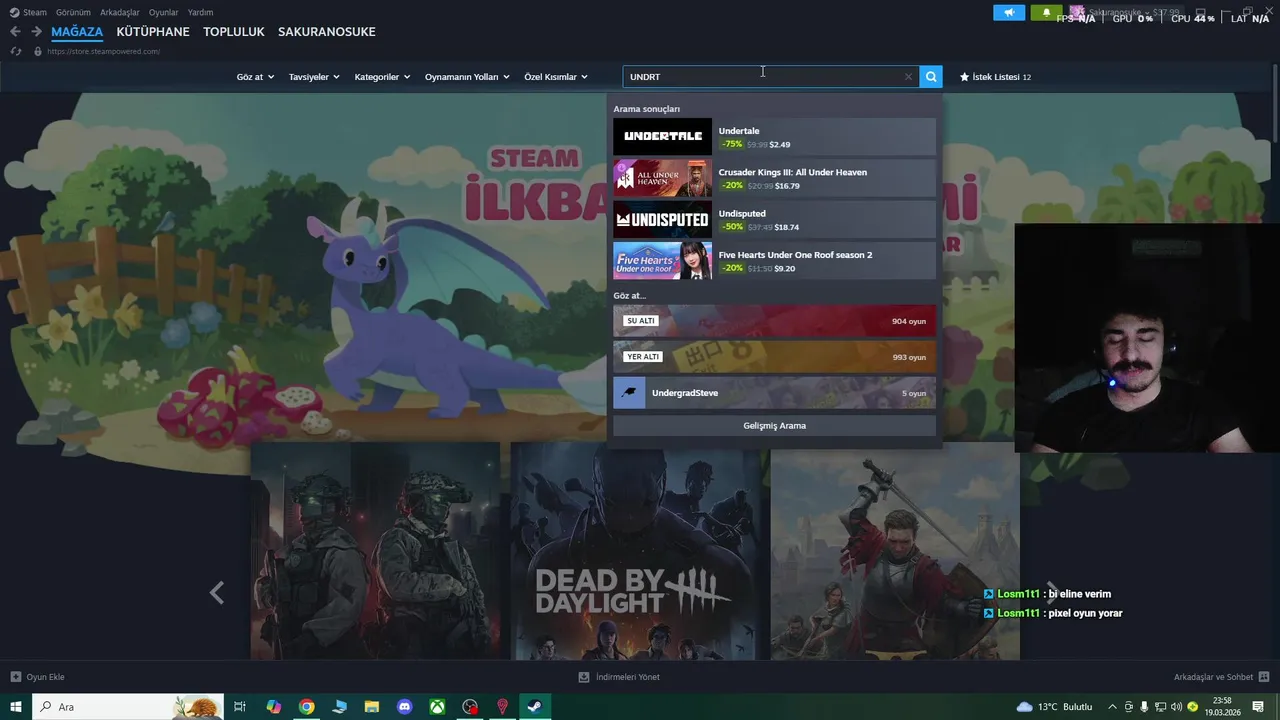The height and width of the screenshot is (720, 1280).
Task: Expand the Göz at dropdown
Action: pyautogui.click(x=255, y=77)
